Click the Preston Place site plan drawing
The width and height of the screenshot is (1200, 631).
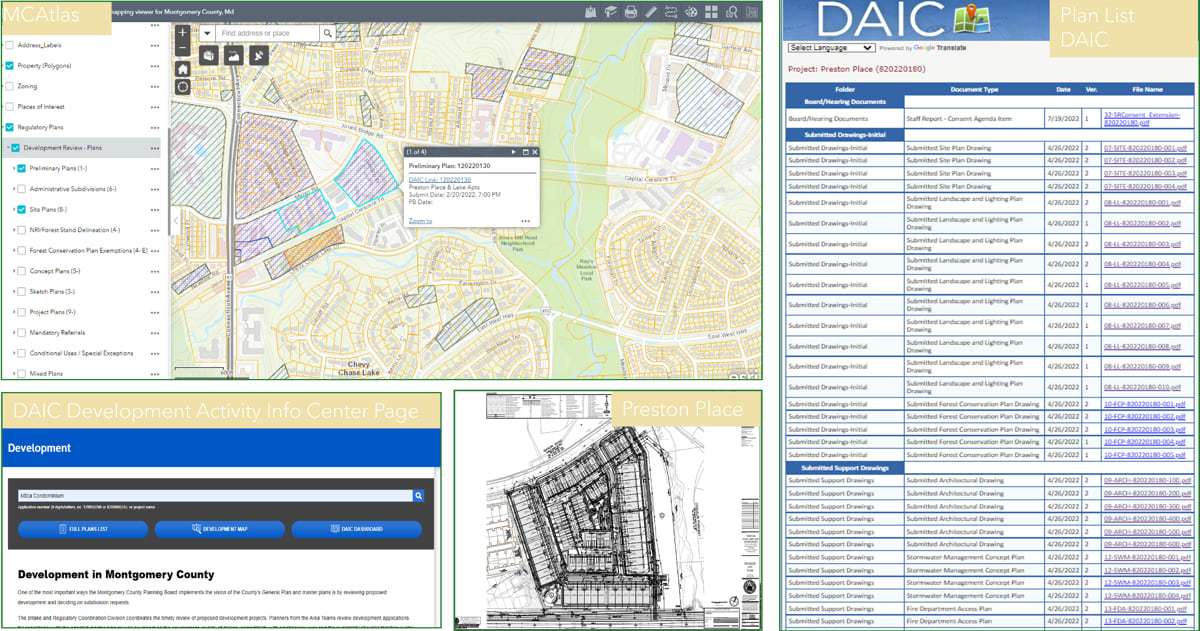click(x=608, y=509)
